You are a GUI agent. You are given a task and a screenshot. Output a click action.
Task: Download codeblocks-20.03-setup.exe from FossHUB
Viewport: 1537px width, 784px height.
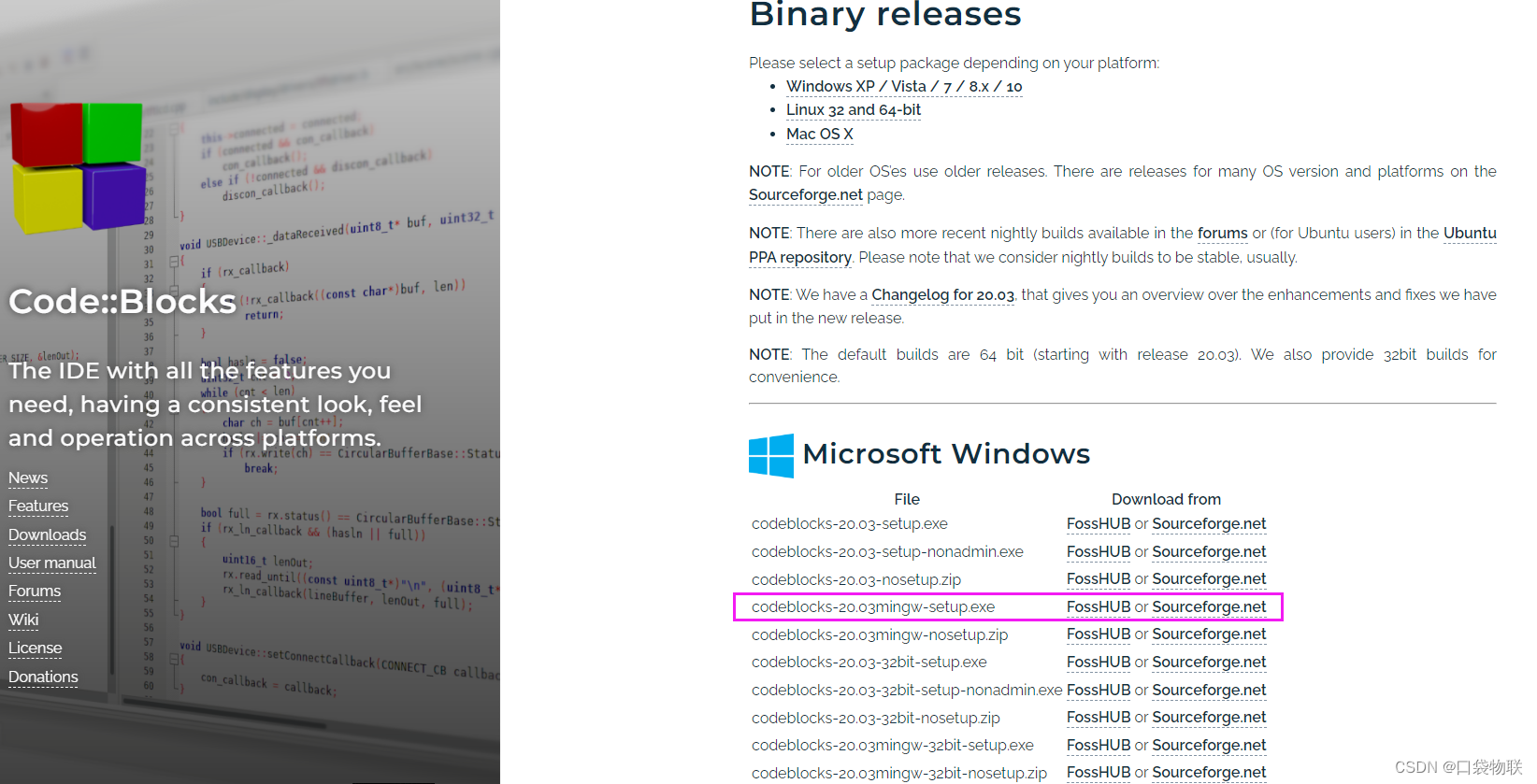1099,524
